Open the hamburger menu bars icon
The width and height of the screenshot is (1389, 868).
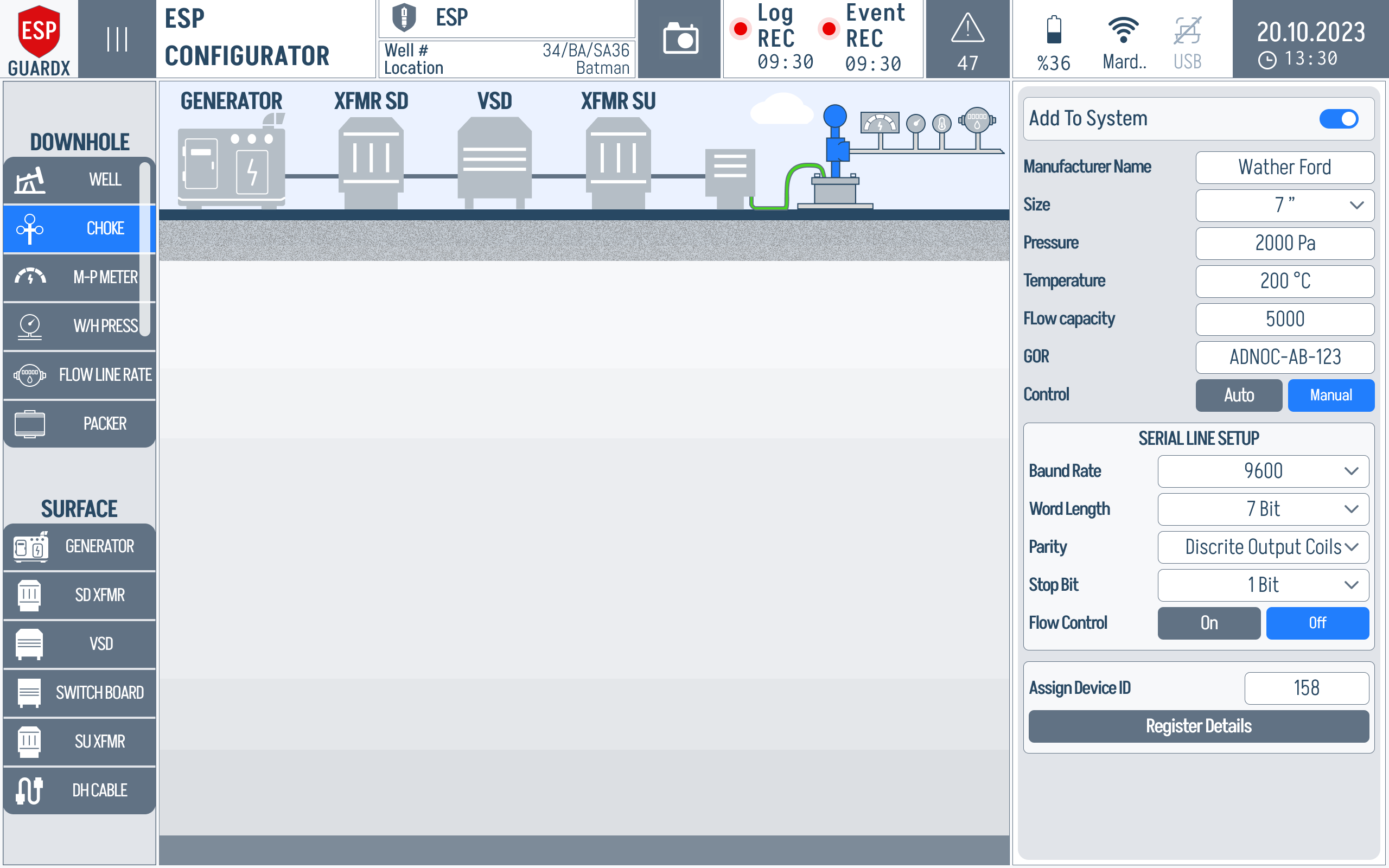(117, 39)
